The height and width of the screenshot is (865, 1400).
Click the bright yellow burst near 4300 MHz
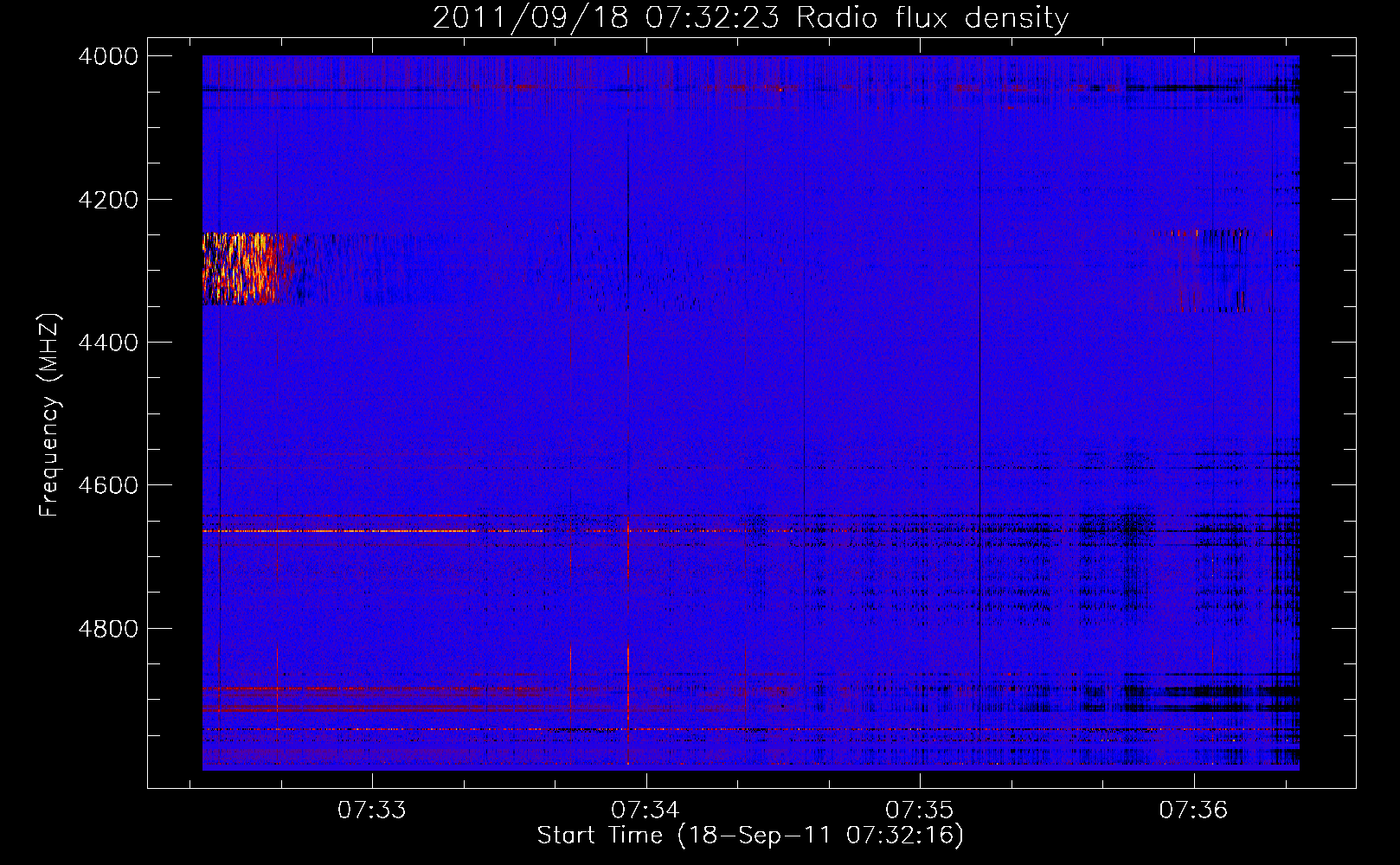[241, 268]
